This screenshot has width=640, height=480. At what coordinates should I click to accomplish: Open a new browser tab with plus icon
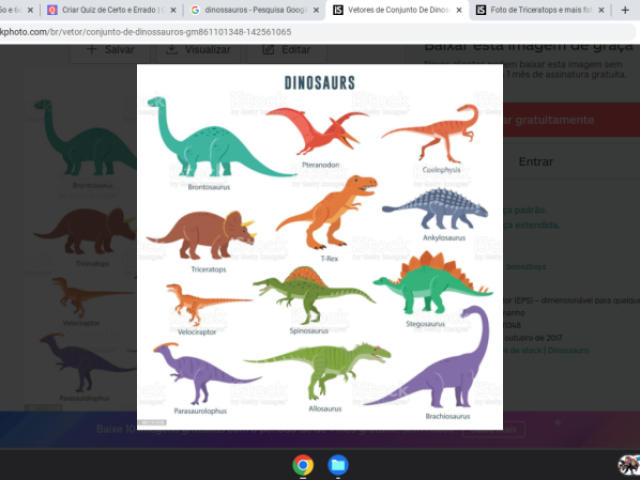[x=625, y=10]
